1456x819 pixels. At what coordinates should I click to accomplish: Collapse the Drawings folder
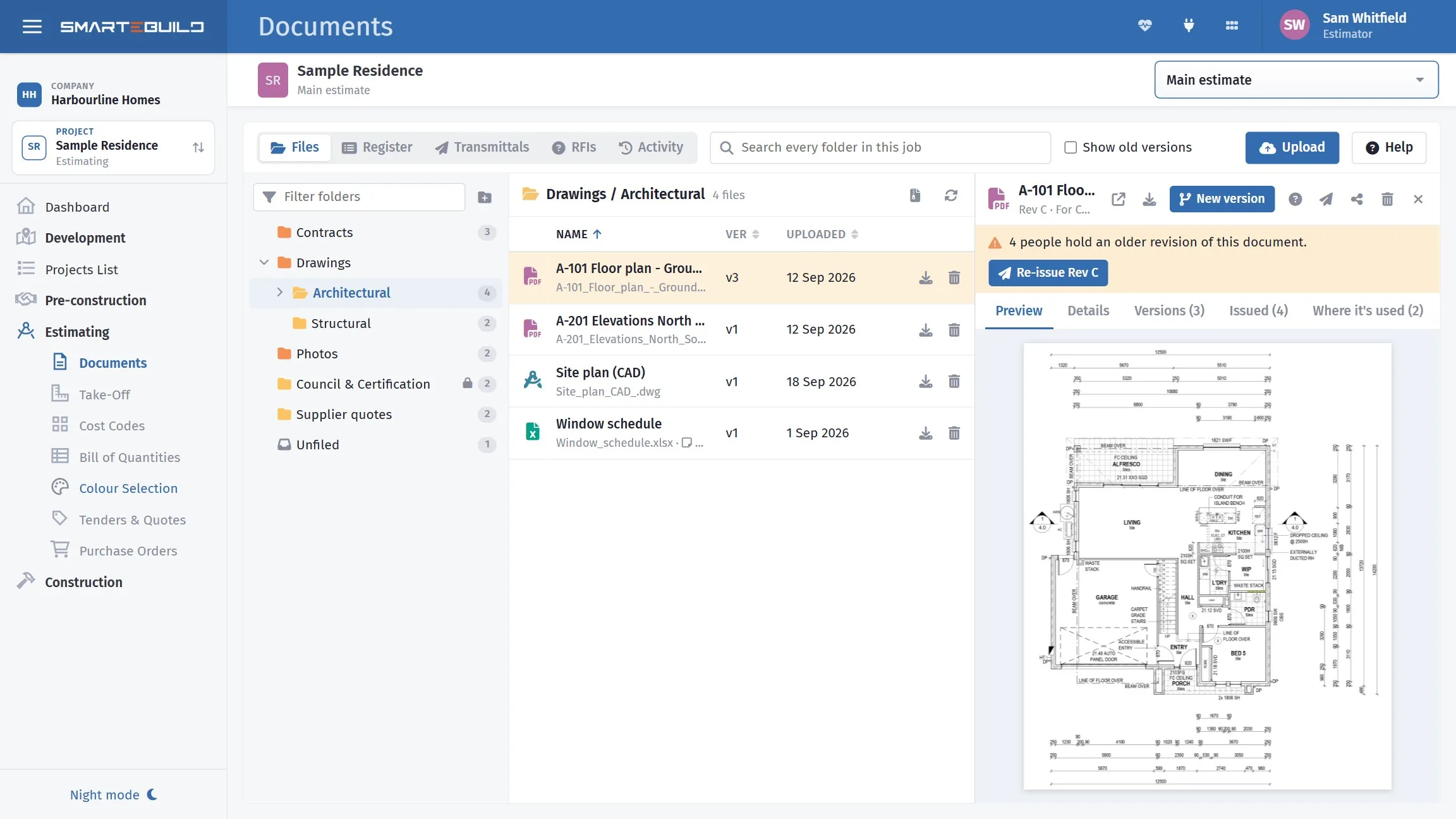264,262
